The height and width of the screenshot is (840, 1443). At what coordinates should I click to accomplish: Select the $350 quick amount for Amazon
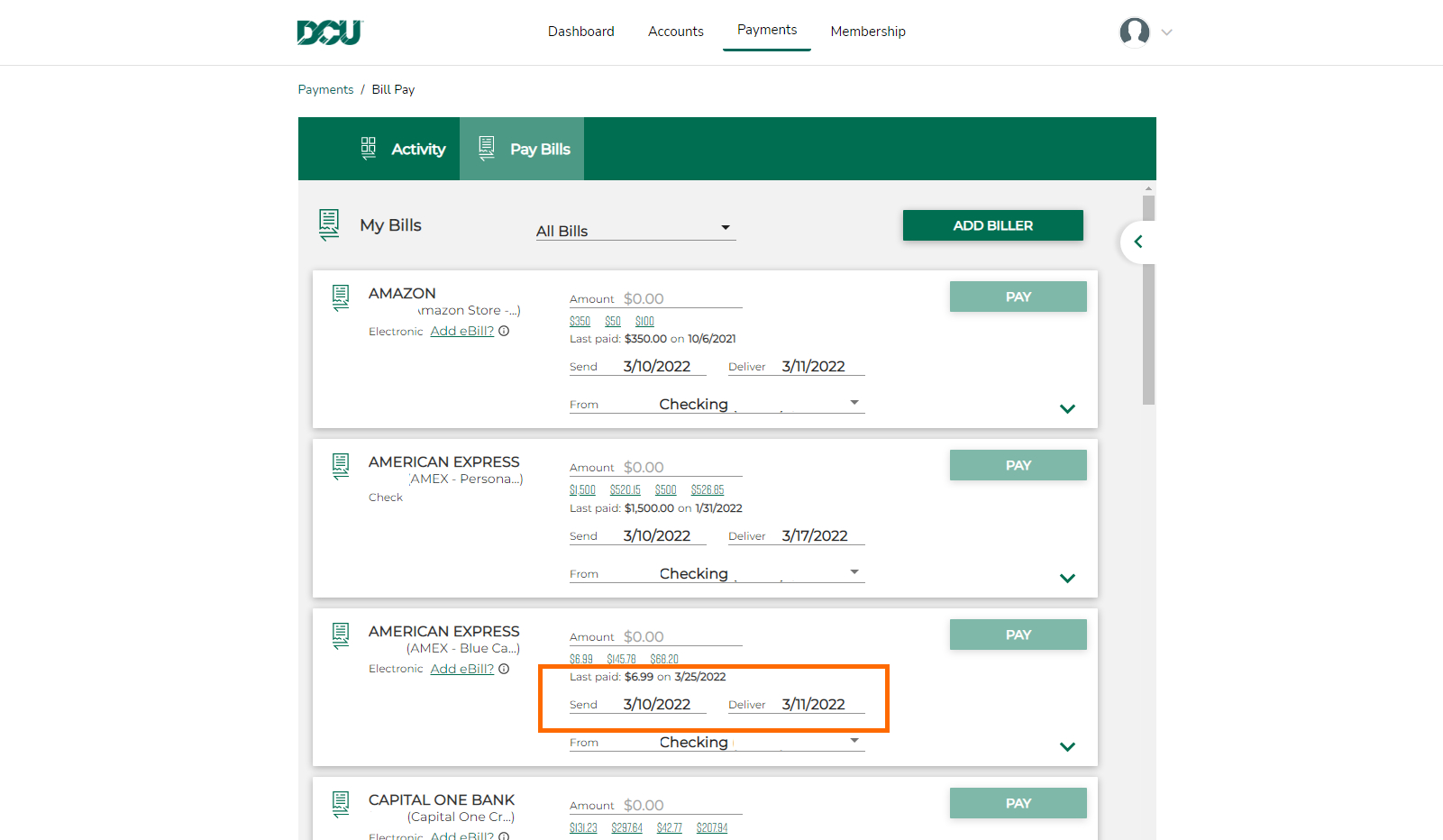pos(580,322)
